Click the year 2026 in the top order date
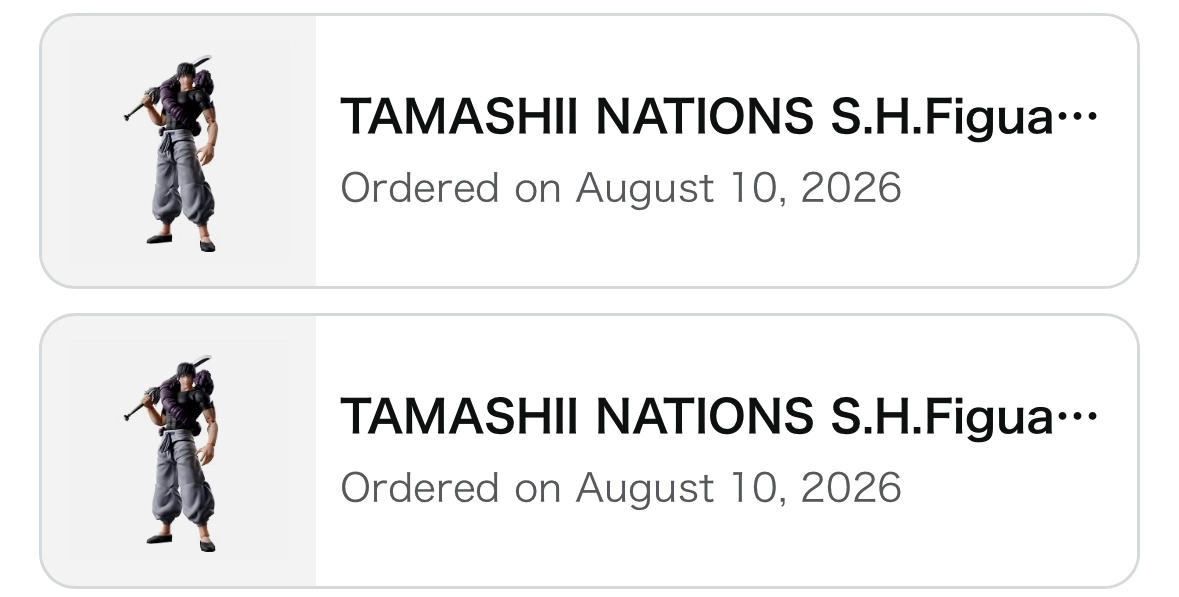This screenshot has height=597, width=1179. [851, 188]
